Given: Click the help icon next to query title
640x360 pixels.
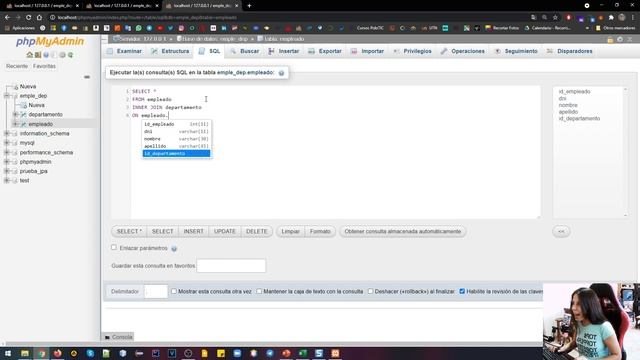Looking at the screenshot, I should pyautogui.click(x=281, y=73).
